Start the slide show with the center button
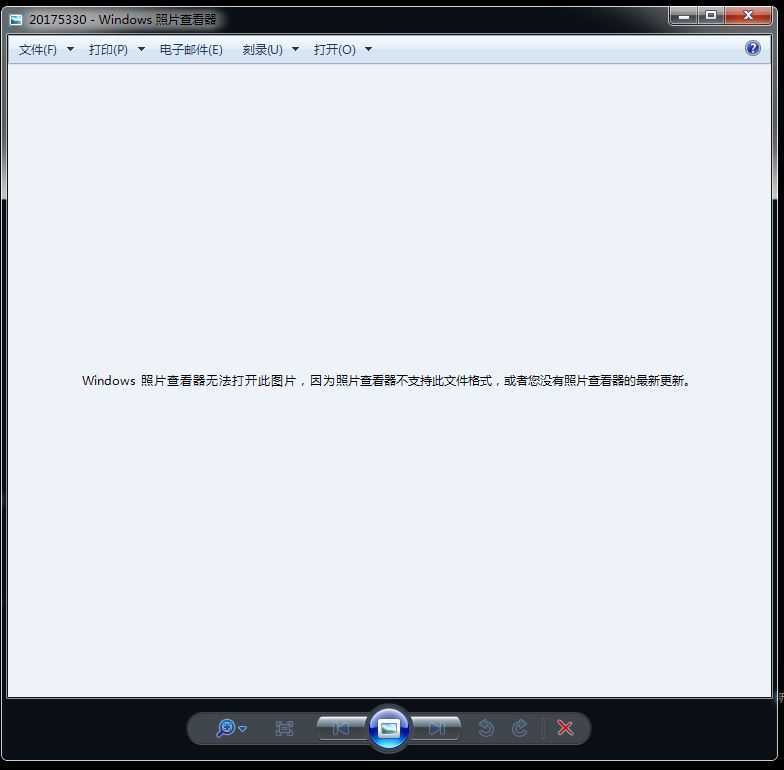 388,728
